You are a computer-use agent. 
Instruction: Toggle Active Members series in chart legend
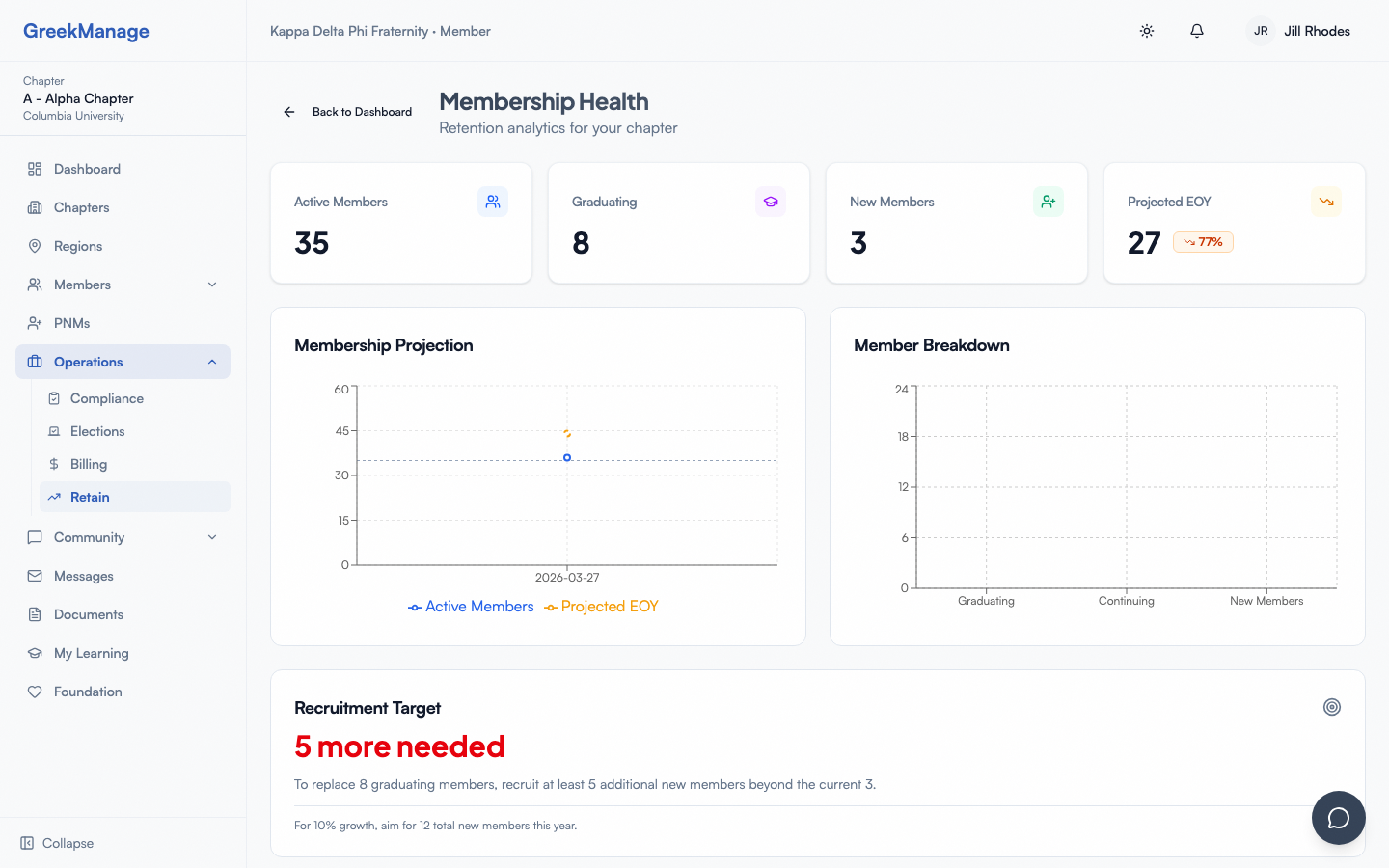pyautogui.click(x=471, y=607)
